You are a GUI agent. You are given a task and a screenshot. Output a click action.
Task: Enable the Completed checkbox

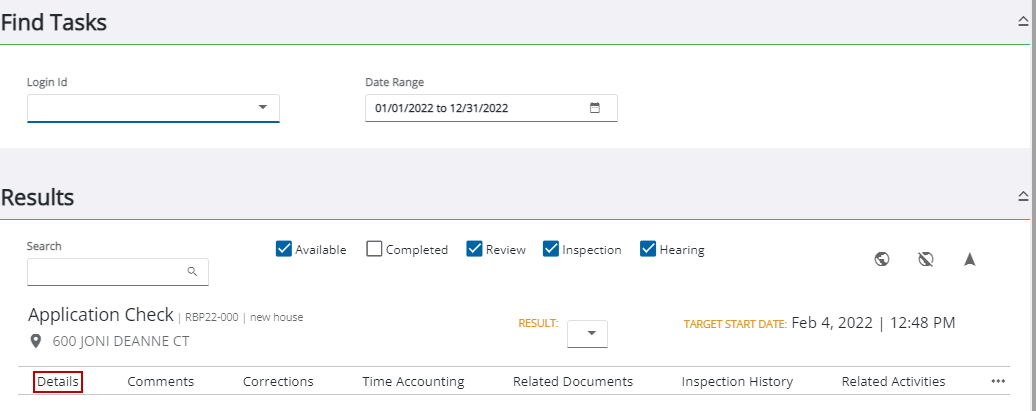tap(374, 249)
